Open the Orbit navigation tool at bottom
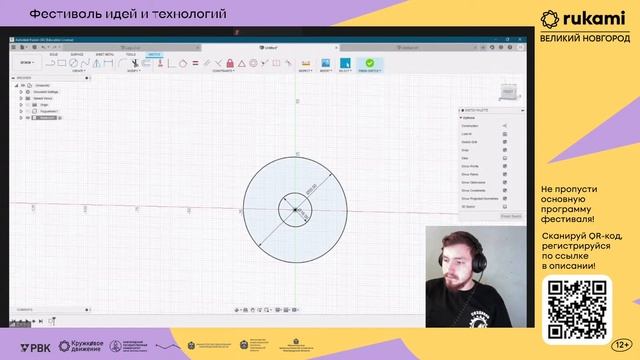 point(237,310)
